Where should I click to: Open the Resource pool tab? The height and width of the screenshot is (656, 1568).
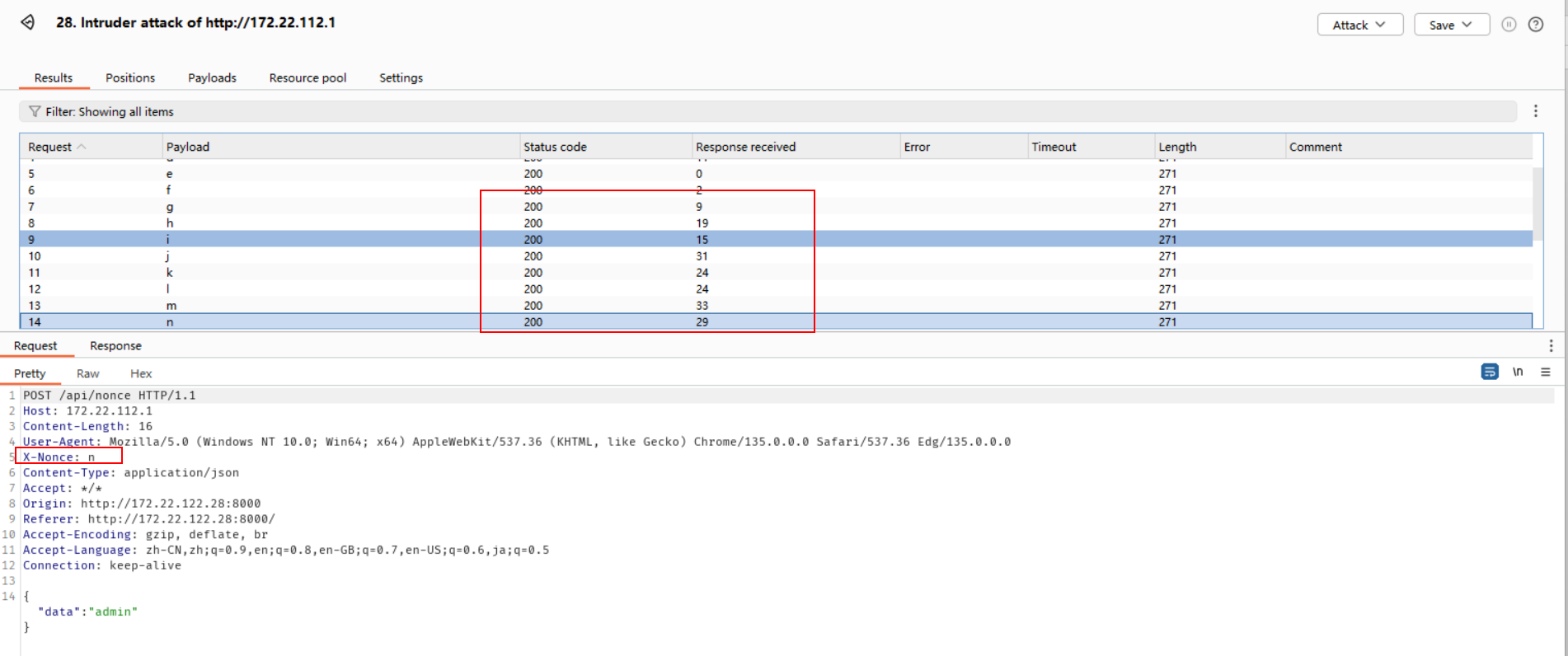click(x=307, y=77)
